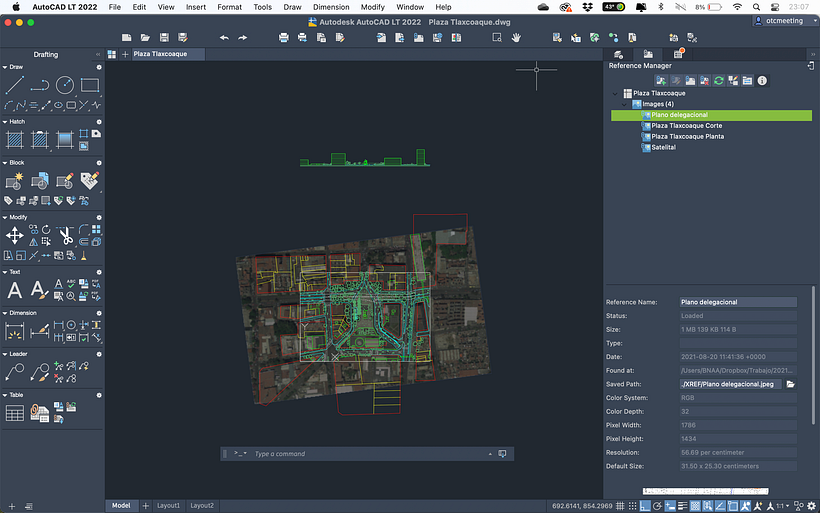Select the Model tab
The width and height of the screenshot is (820, 513).
pyautogui.click(x=121, y=506)
